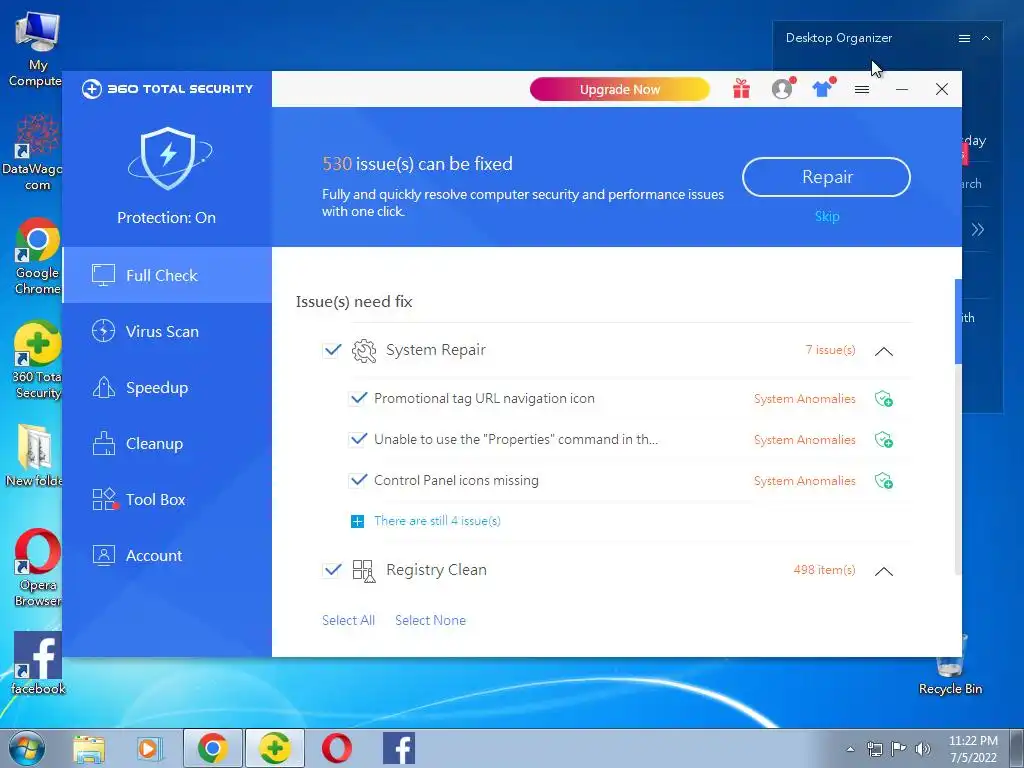Viewport: 1024px width, 768px height.
Task: Click Select None link
Action: [430, 620]
